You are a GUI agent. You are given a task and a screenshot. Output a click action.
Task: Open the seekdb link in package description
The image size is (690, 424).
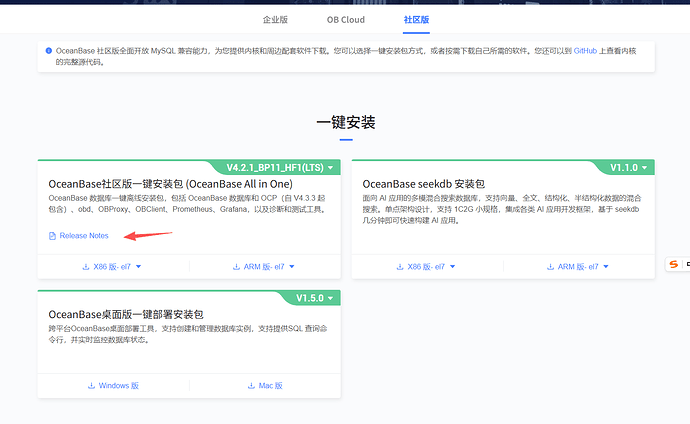pos(627,209)
